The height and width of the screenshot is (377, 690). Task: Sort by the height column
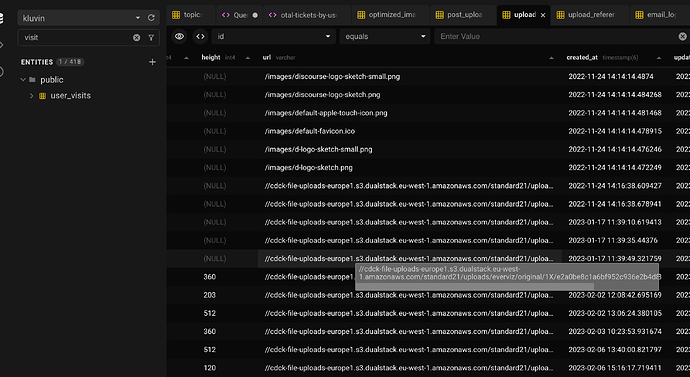248,58
